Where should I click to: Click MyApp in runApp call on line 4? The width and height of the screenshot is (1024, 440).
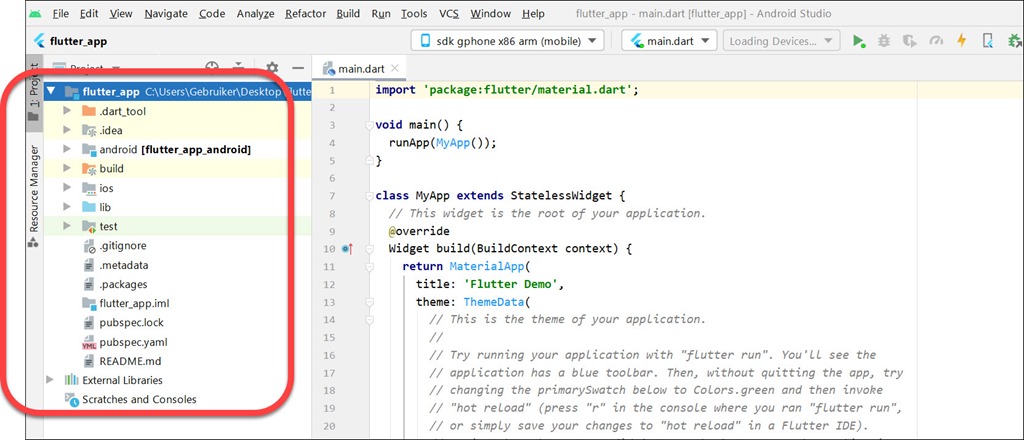[451, 143]
